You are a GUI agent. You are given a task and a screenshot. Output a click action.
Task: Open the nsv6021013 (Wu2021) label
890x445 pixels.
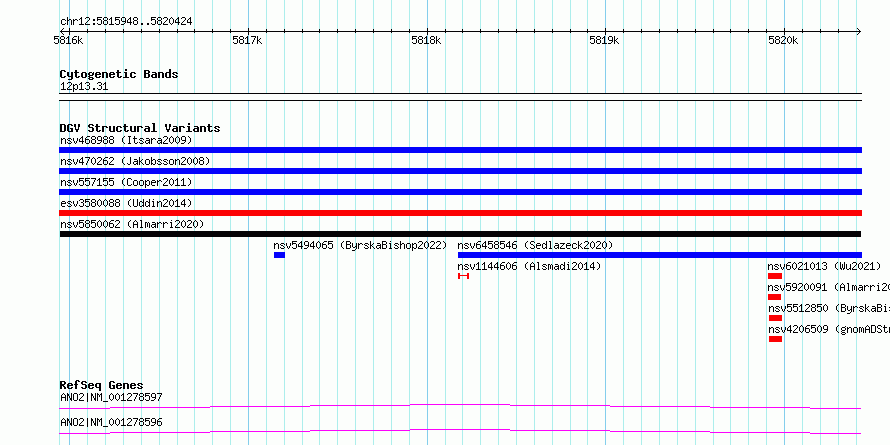(x=824, y=266)
